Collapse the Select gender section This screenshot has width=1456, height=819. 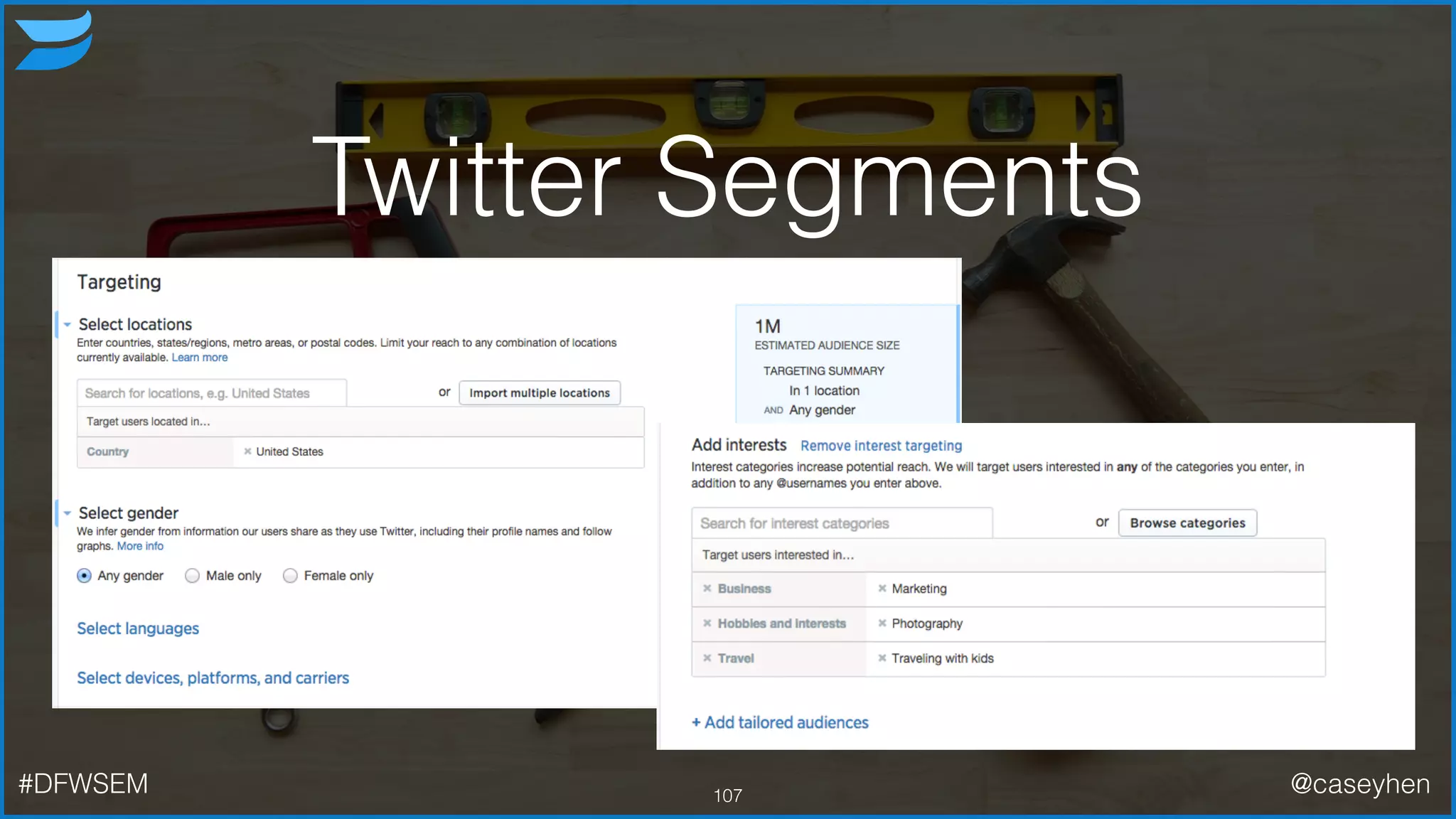point(67,513)
